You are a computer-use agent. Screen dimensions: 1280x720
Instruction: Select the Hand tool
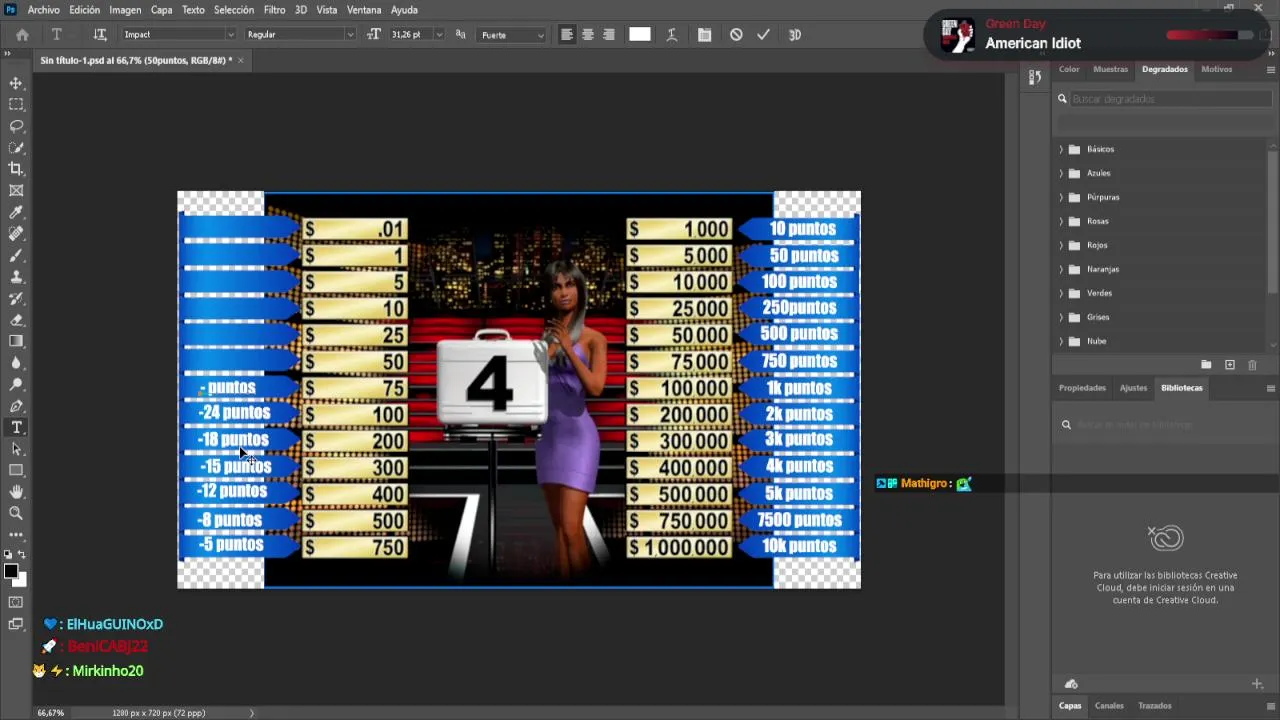(x=16, y=492)
